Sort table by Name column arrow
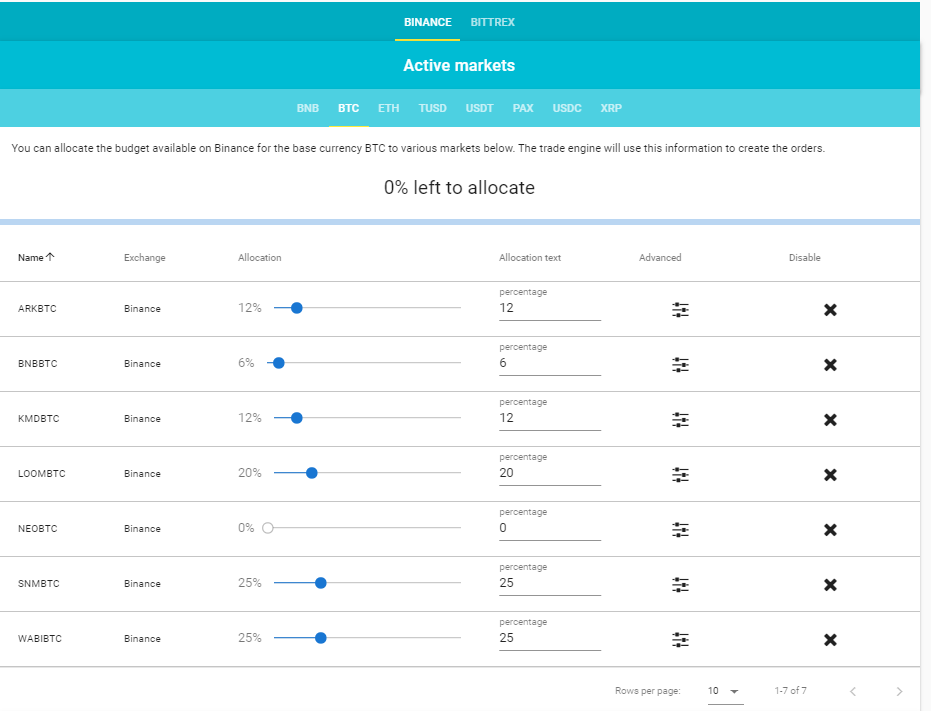The height and width of the screenshot is (711, 931). point(50,257)
